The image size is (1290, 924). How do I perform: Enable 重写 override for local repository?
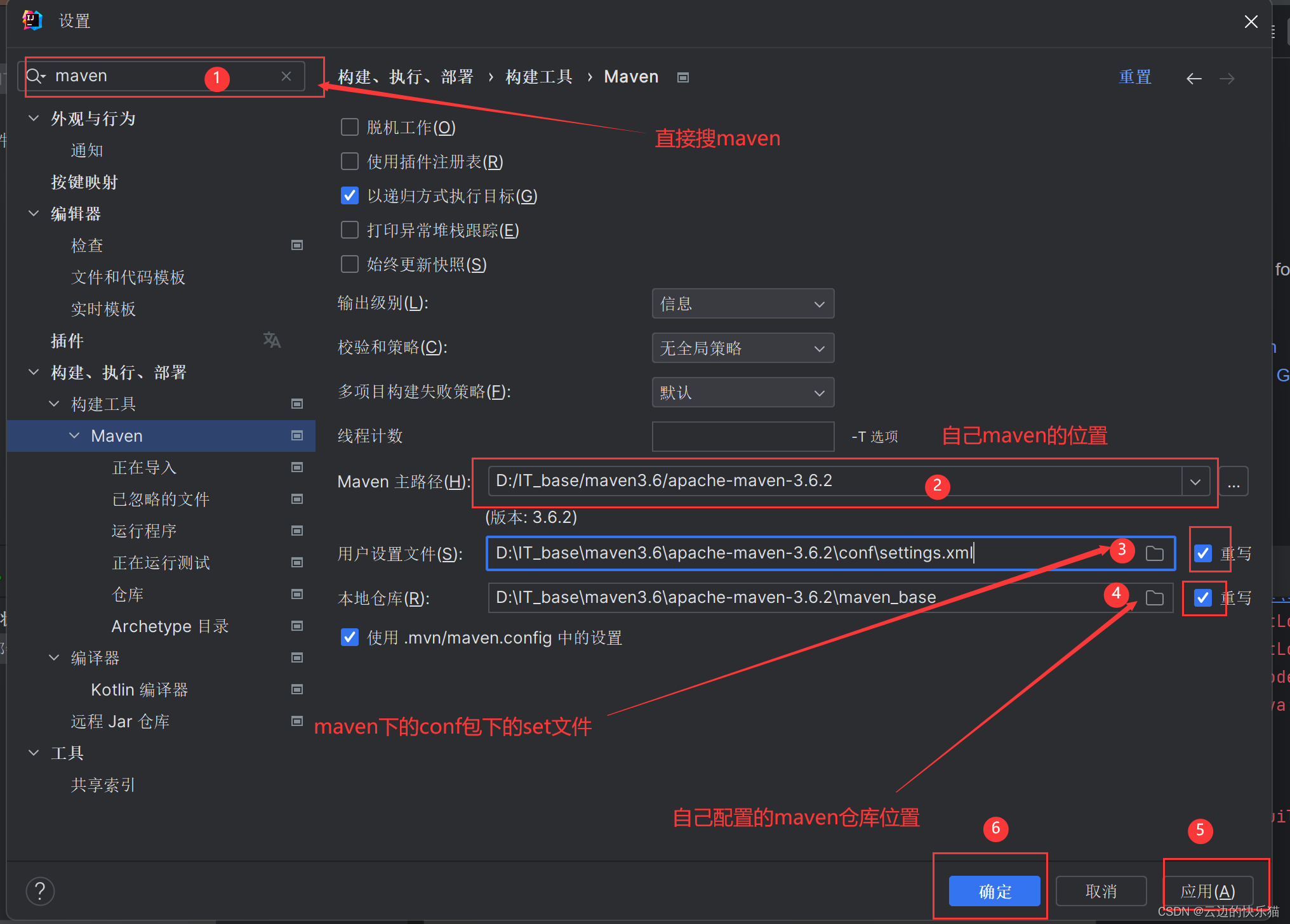[x=1201, y=597]
